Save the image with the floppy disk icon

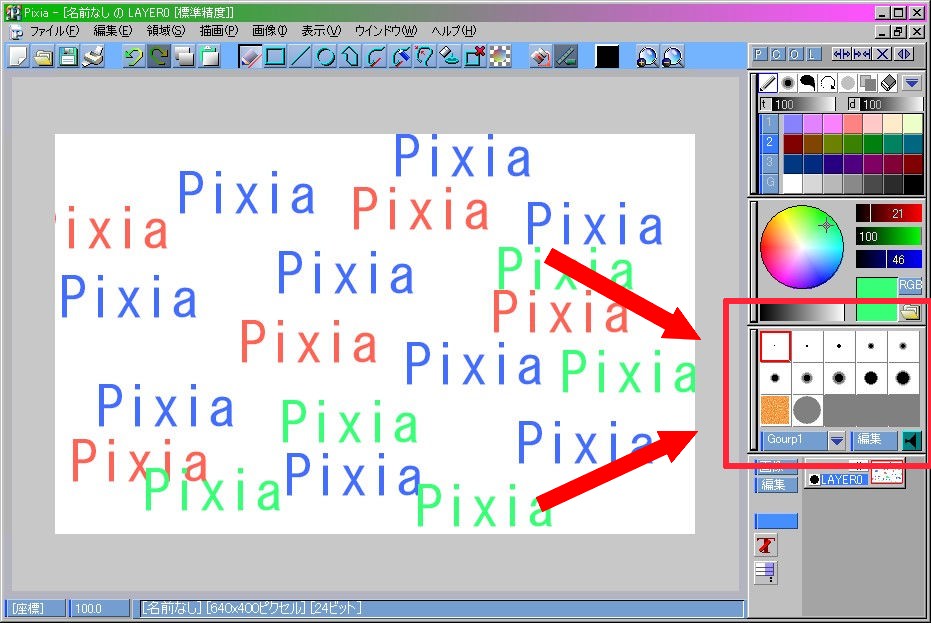coord(69,57)
